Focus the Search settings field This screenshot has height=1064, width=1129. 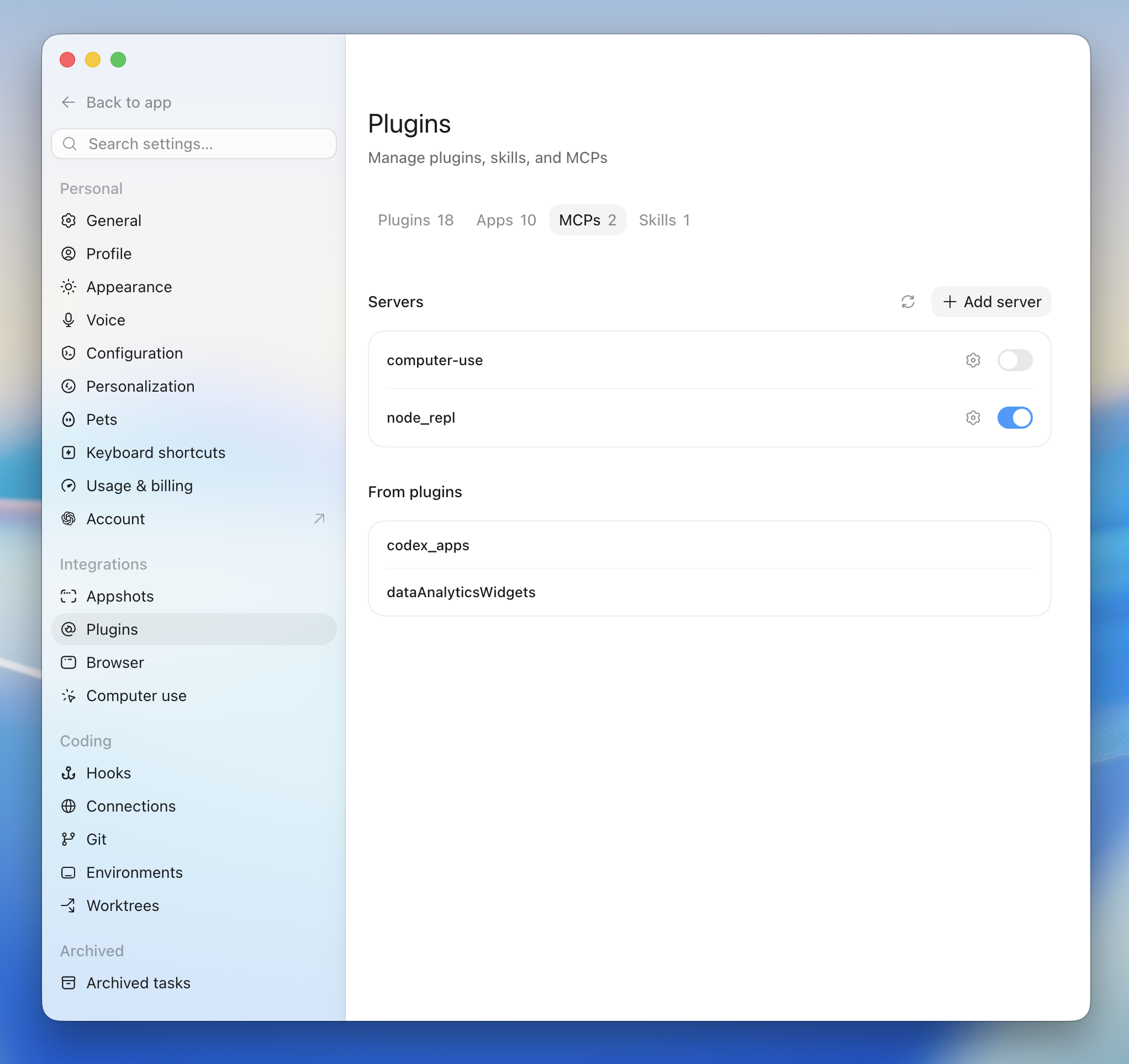click(194, 144)
